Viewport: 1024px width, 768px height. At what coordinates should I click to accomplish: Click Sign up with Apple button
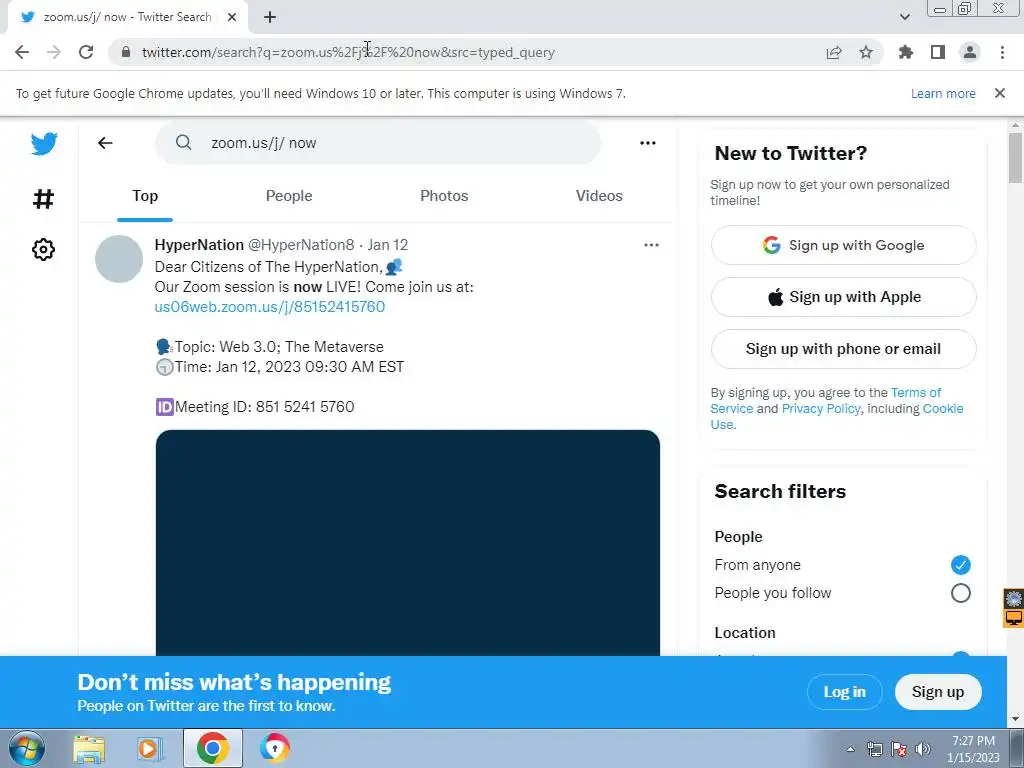click(843, 297)
